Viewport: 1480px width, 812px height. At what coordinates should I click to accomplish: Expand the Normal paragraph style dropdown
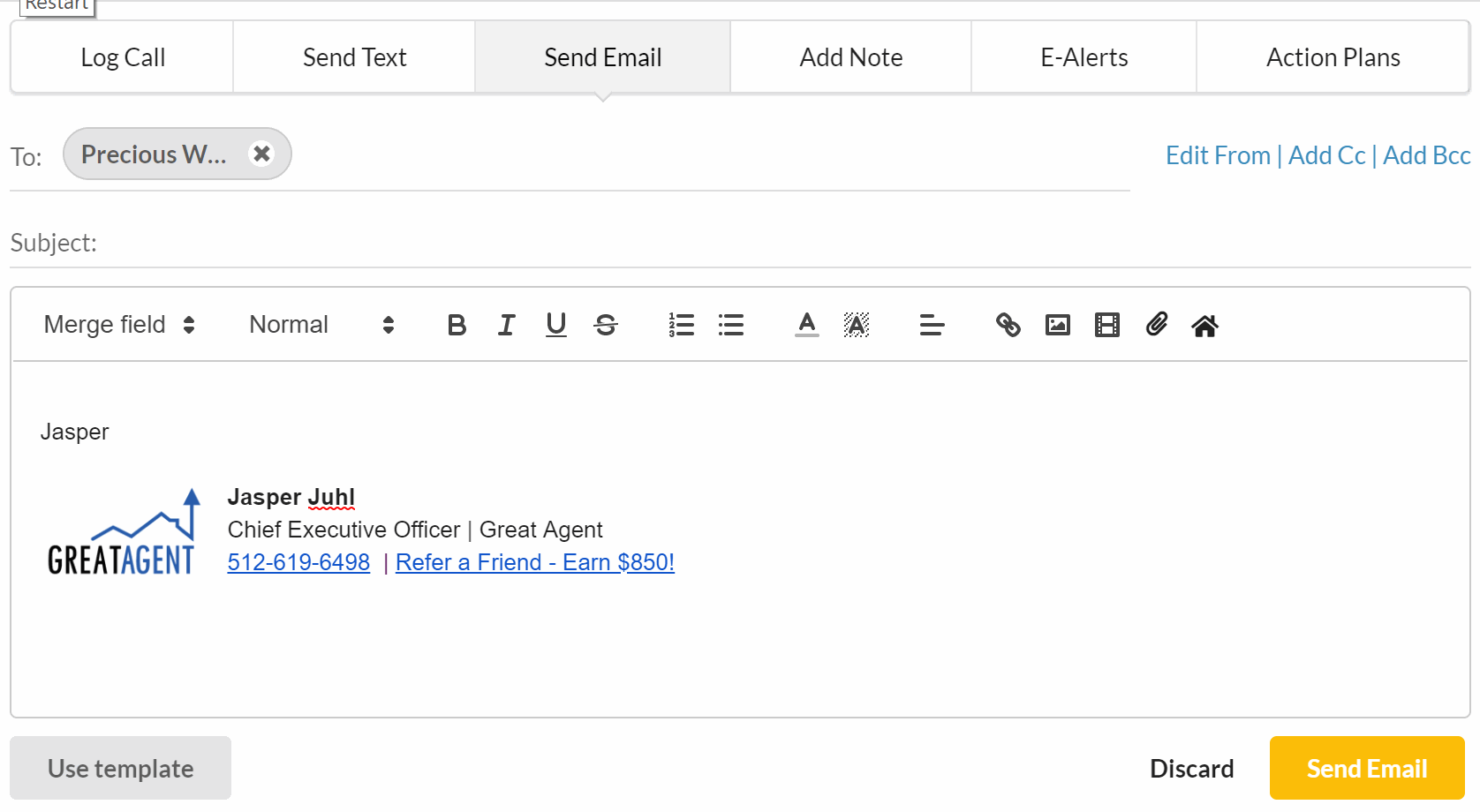(321, 325)
